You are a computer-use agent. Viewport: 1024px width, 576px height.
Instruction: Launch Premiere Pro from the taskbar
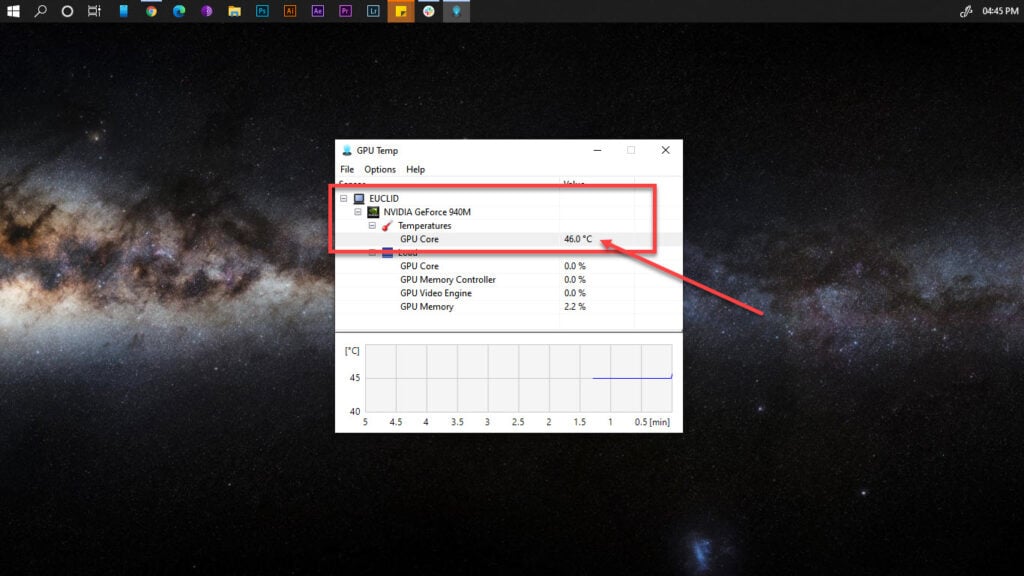point(345,11)
